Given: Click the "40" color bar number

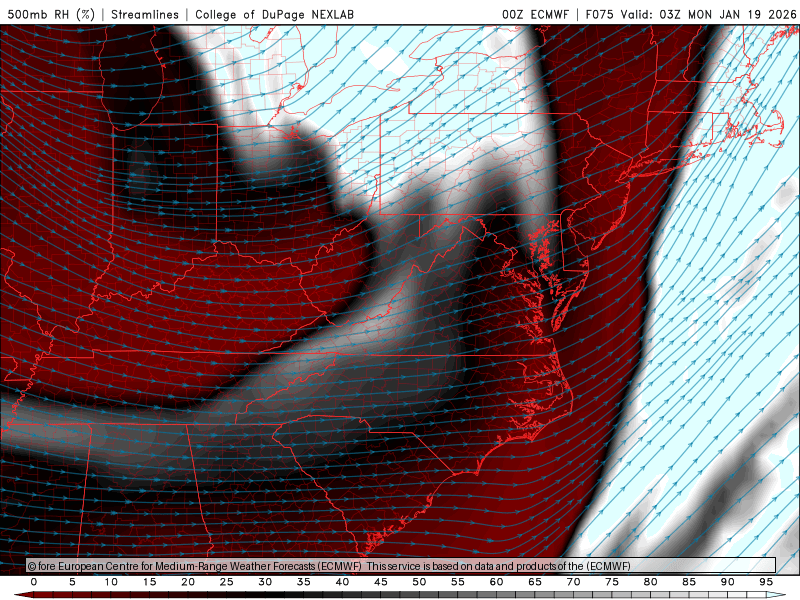Looking at the screenshot, I should pyautogui.click(x=342, y=582).
